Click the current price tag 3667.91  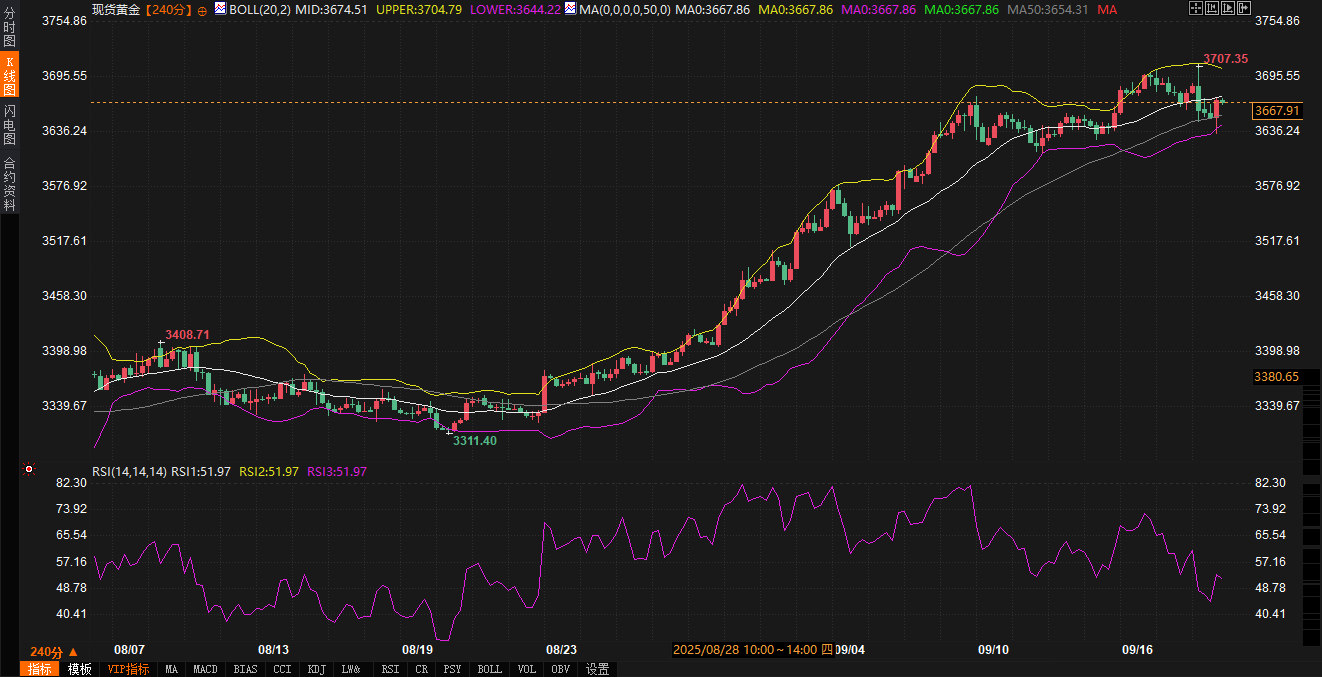coord(1277,111)
